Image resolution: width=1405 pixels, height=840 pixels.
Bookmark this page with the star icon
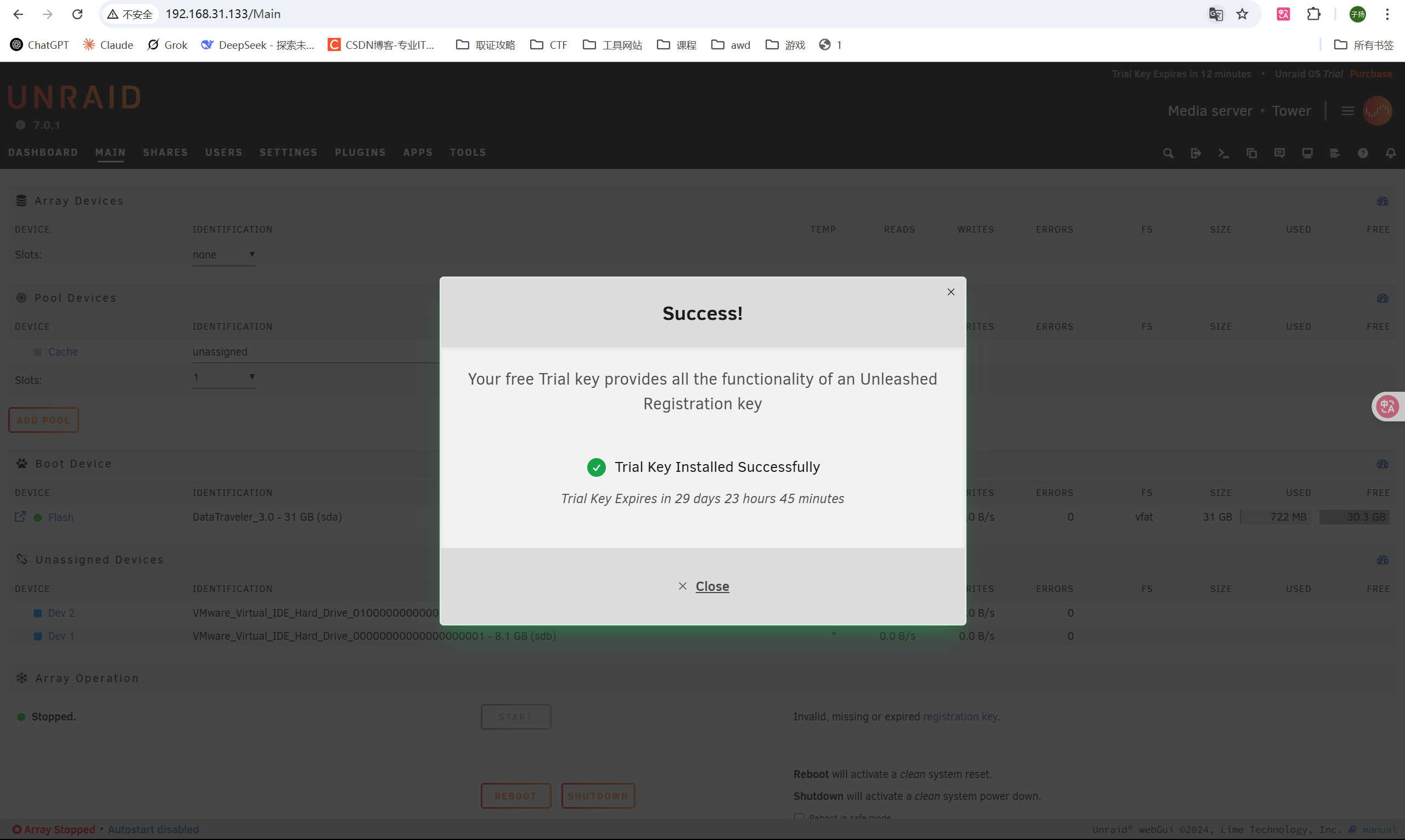[x=1242, y=14]
